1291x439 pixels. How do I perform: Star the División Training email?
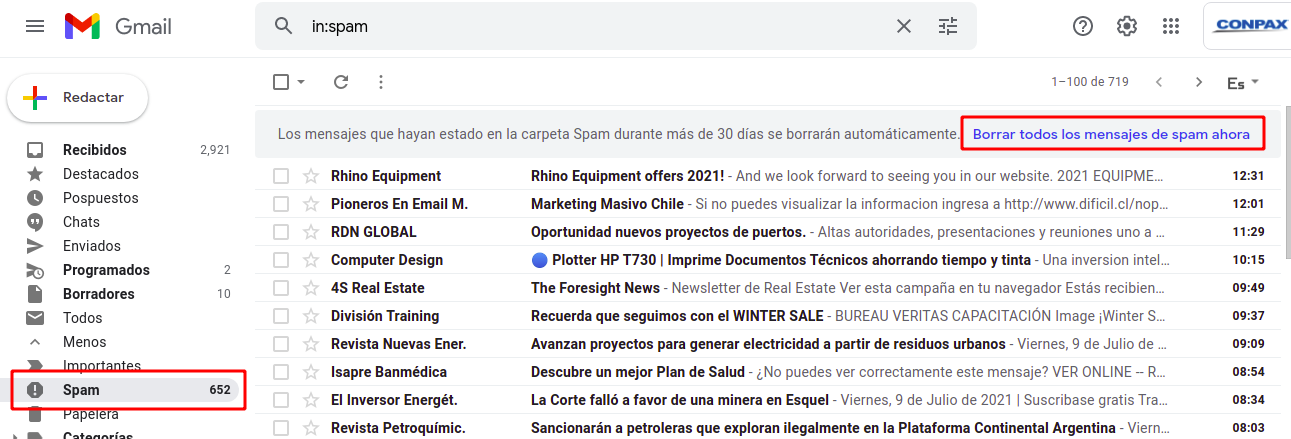pyautogui.click(x=310, y=316)
